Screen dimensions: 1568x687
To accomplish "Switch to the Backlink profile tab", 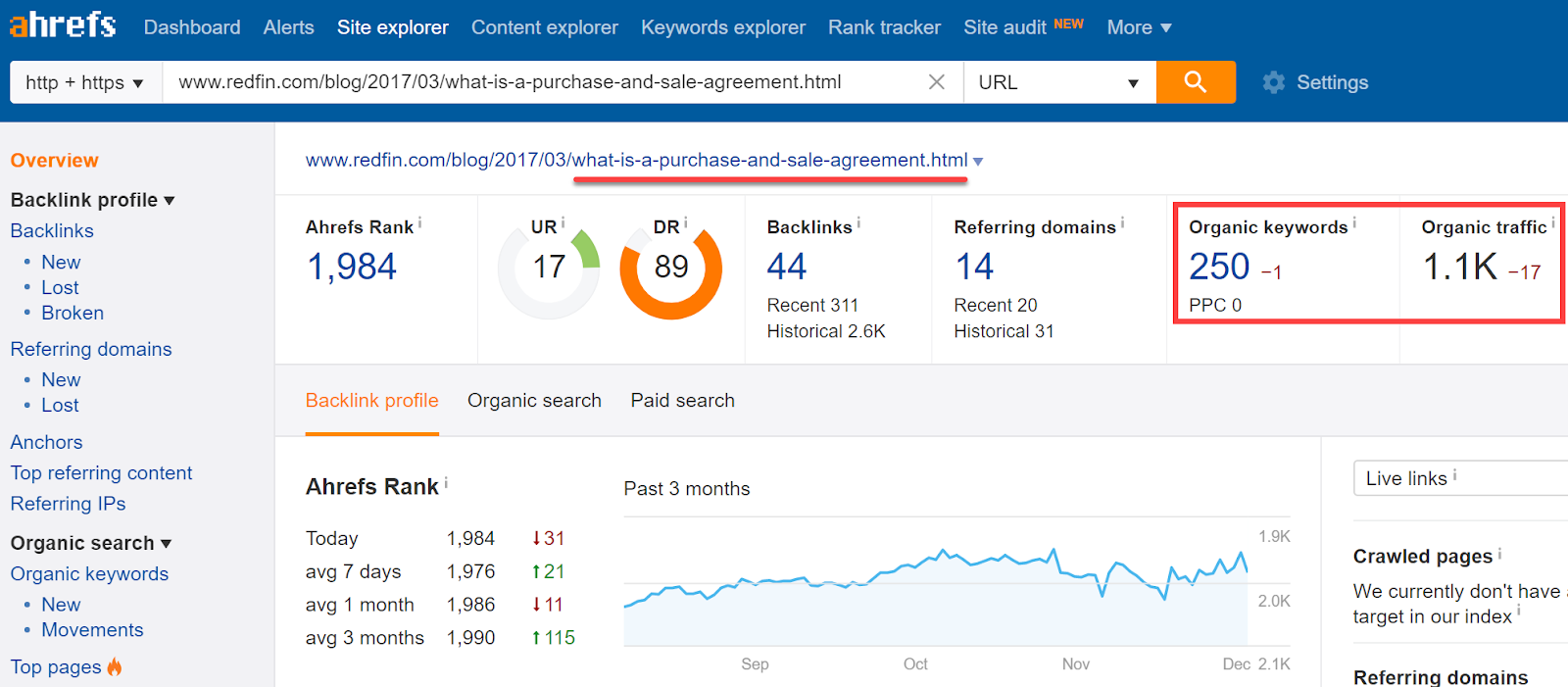I will [371, 401].
